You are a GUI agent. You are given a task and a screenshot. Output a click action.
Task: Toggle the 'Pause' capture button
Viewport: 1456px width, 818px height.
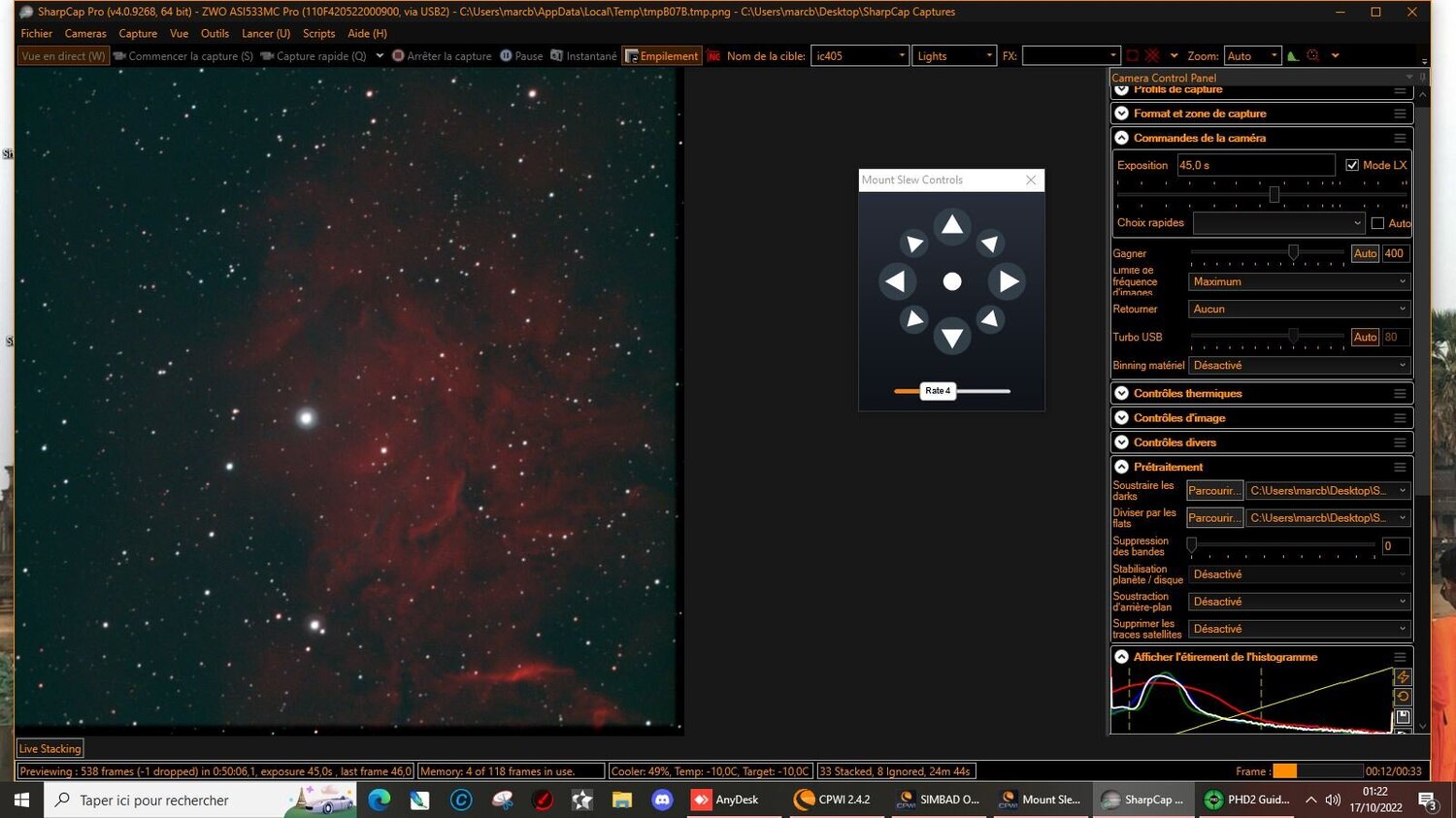coord(521,56)
